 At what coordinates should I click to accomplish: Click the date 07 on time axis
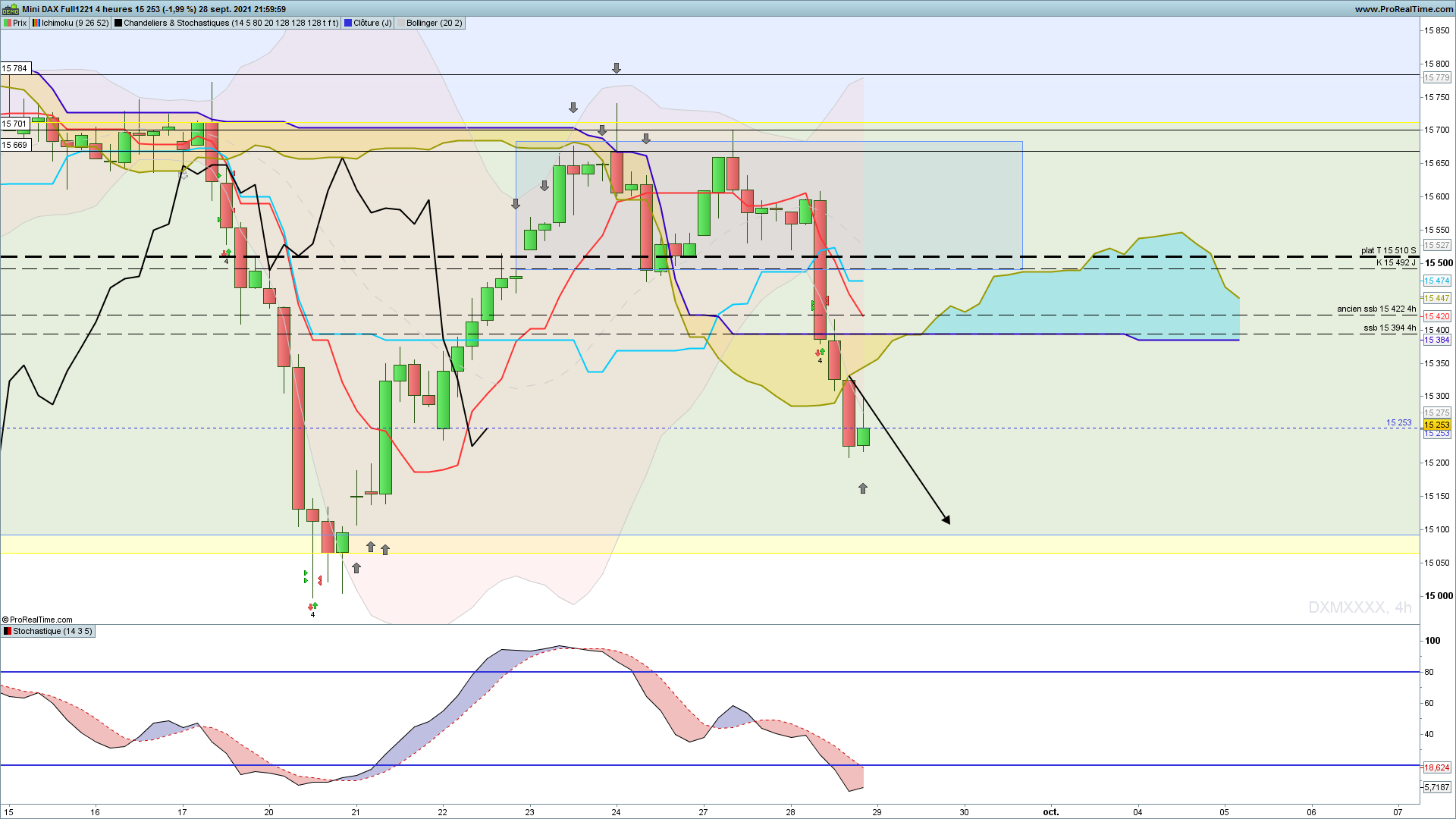coord(1398,812)
